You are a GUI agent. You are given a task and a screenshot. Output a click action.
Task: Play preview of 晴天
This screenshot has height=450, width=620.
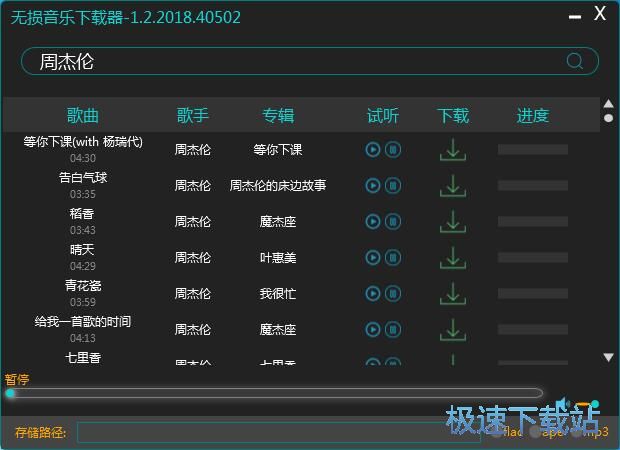pyautogui.click(x=373, y=257)
